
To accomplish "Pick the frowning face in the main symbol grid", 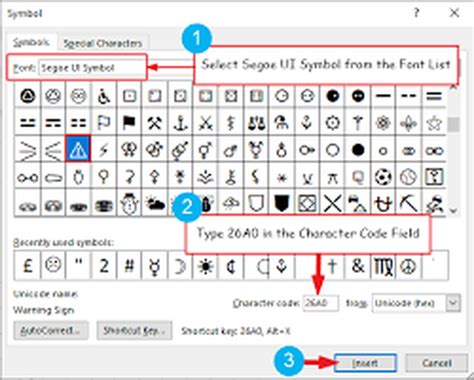I will pyautogui.click(x=53, y=96).
